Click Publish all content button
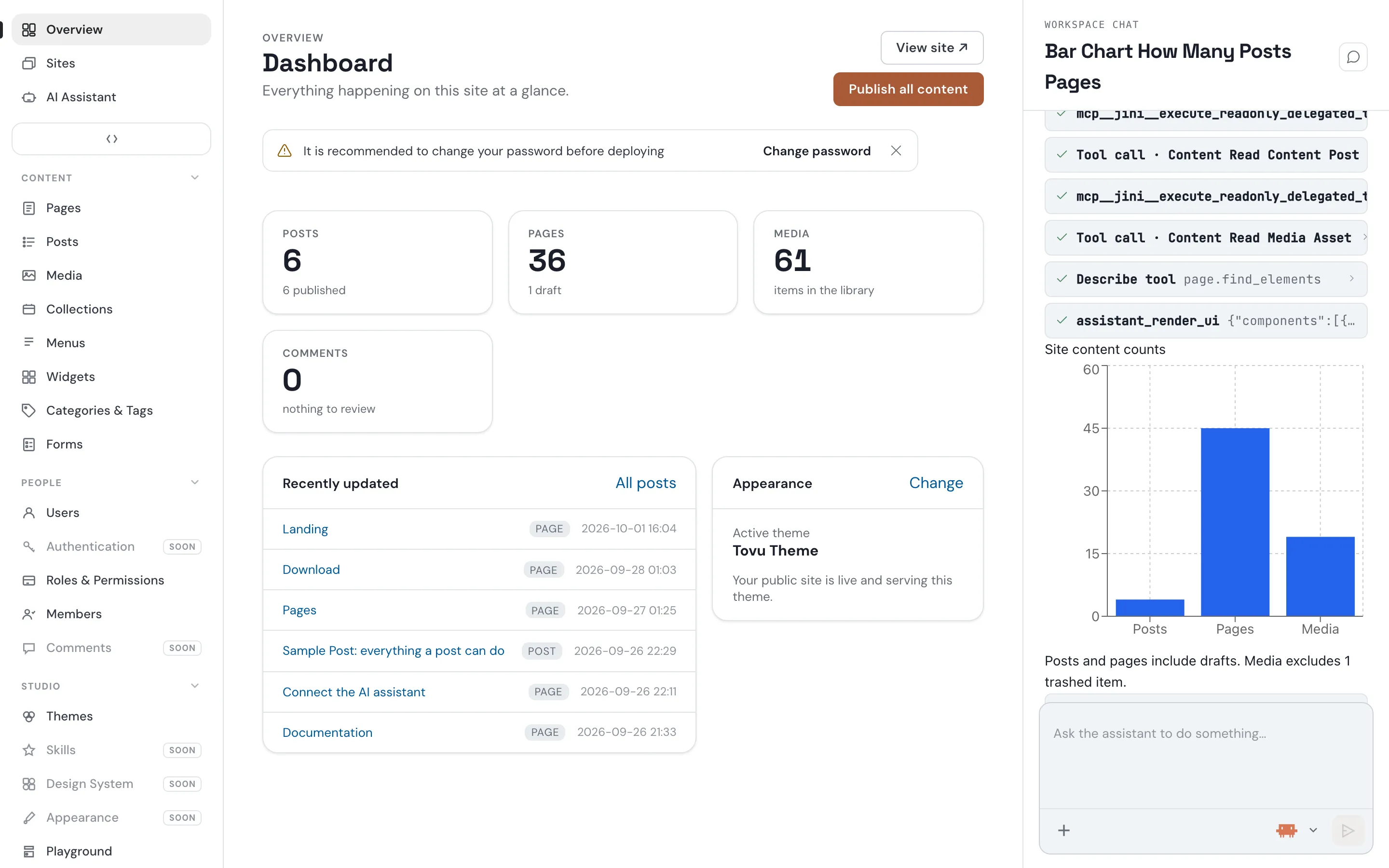The image size is (1389, 868). click(x=908, y=89)
